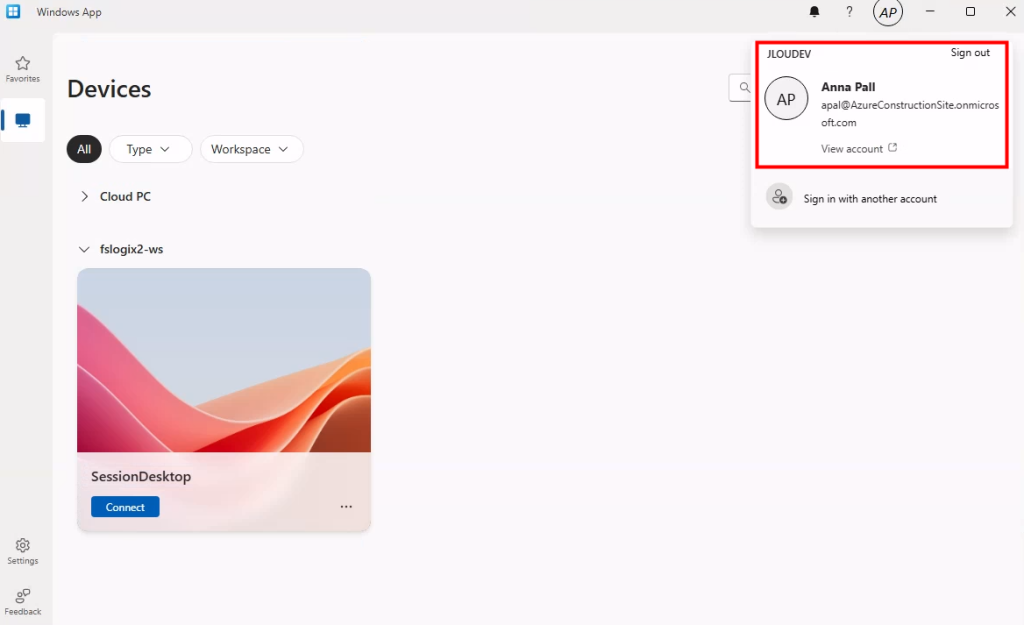This screenshot has width=1024, height=625.
Task: Click the Windows App logo icon
Action: point(14,12)
